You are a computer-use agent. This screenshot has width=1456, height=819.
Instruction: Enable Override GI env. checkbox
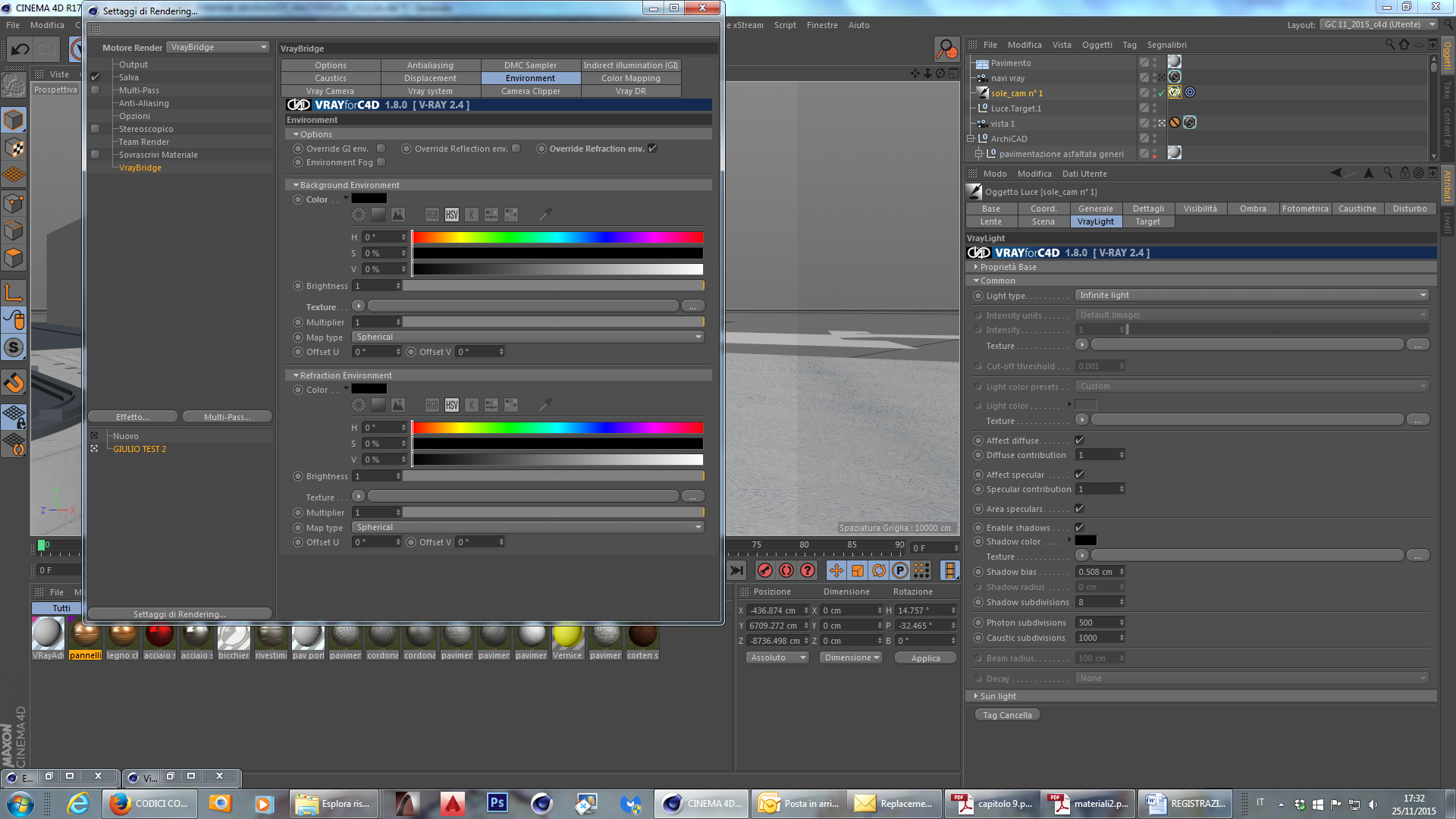[x=381, y=149]
